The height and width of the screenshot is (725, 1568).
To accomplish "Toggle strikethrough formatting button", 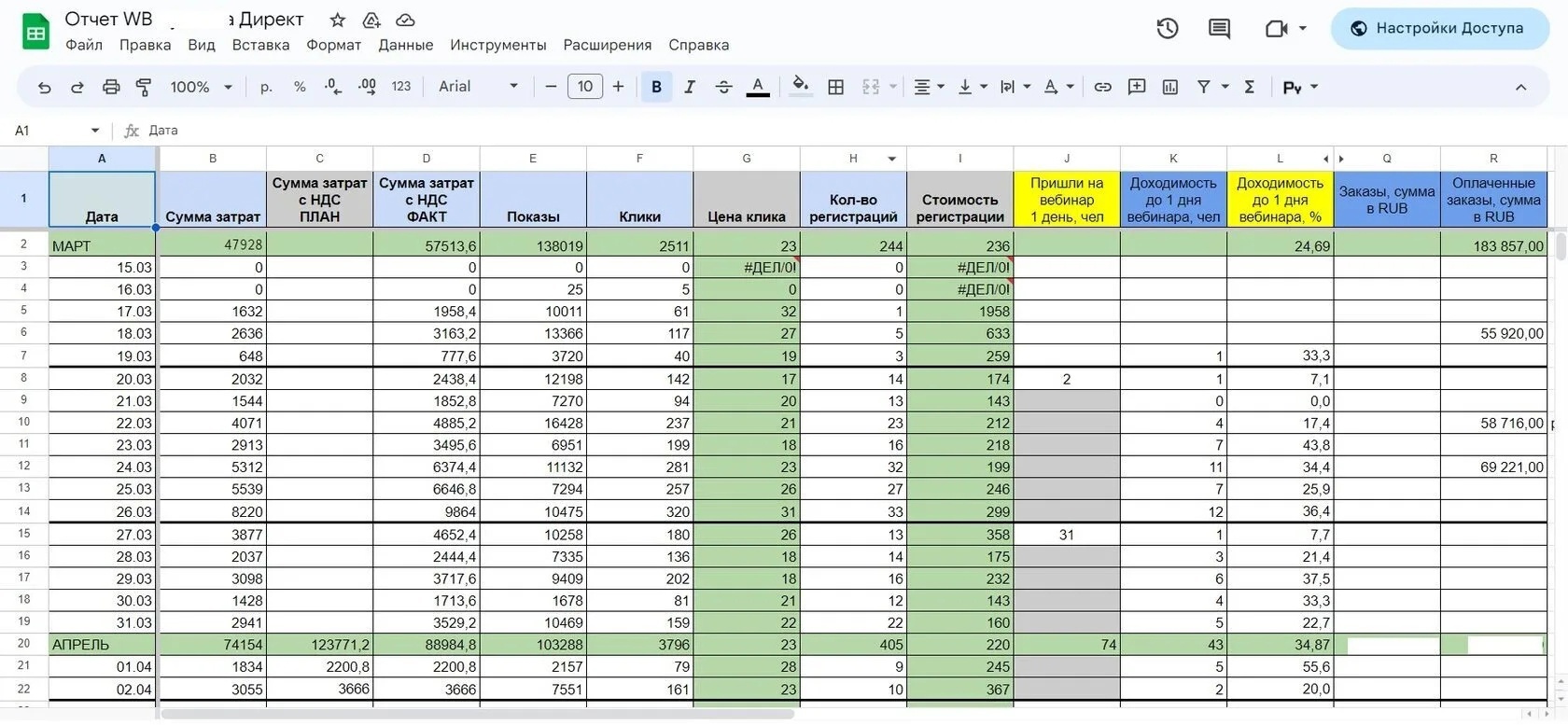I will [x=723, y=87].
